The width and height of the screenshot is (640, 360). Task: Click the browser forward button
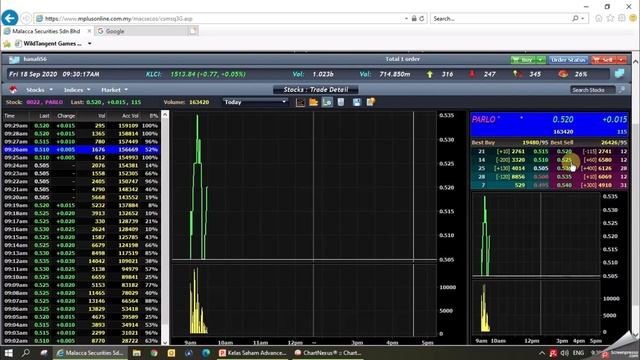coord(26,18)
